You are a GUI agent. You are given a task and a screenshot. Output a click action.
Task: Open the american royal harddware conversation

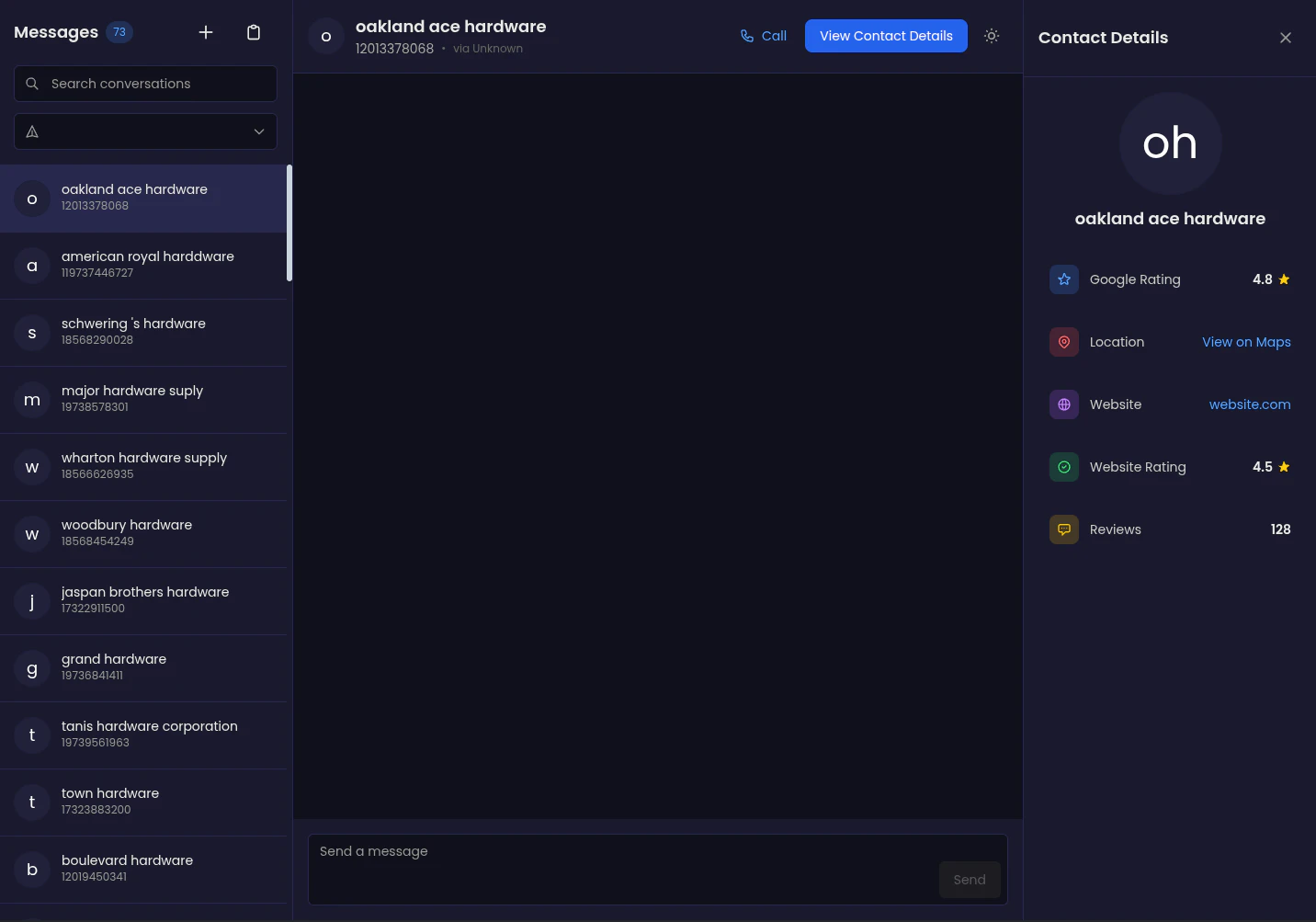145,265
